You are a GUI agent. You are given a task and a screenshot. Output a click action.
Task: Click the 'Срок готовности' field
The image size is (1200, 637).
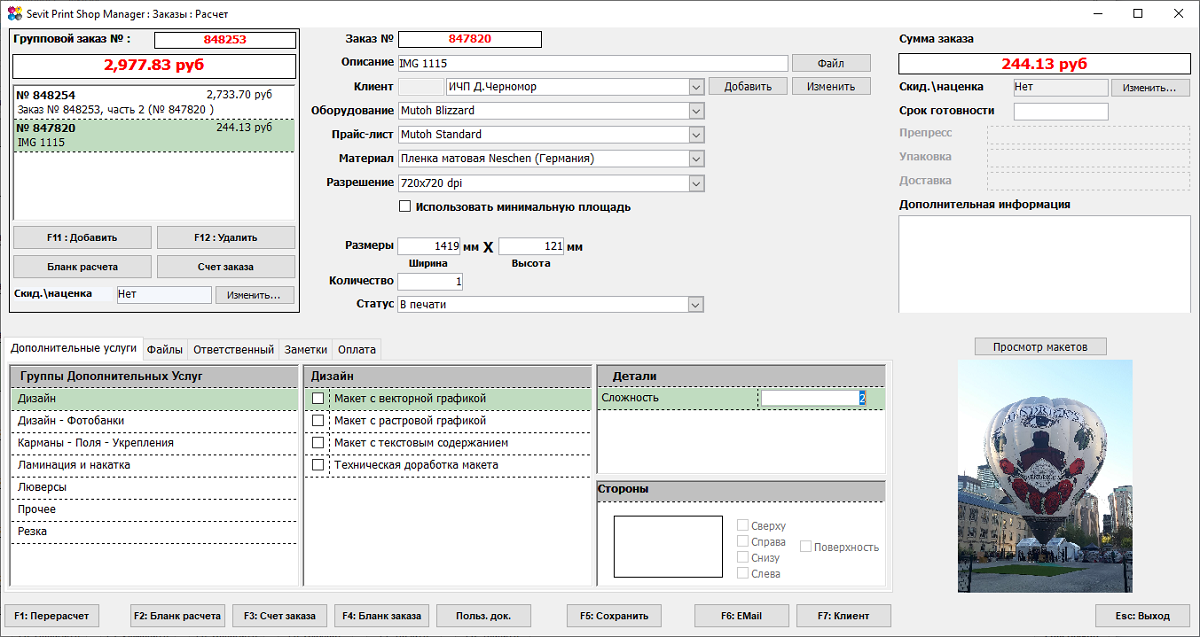click(1061, 111)
